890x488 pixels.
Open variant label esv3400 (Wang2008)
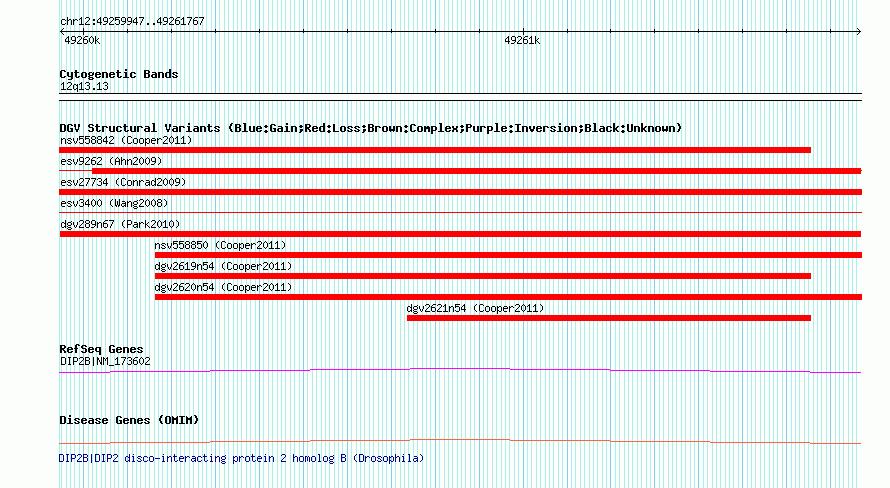[114, 204]
